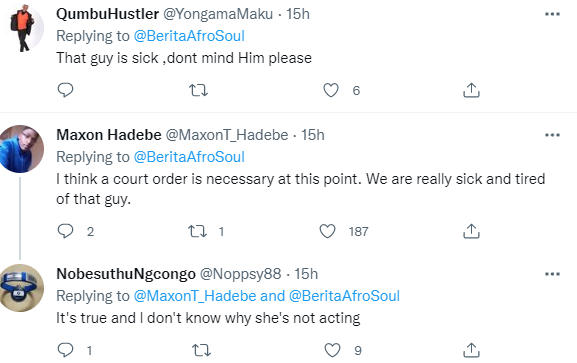Open QumbuHustler's profile name
The width and height of the screenshot is (577, 363).
point(107,14)
